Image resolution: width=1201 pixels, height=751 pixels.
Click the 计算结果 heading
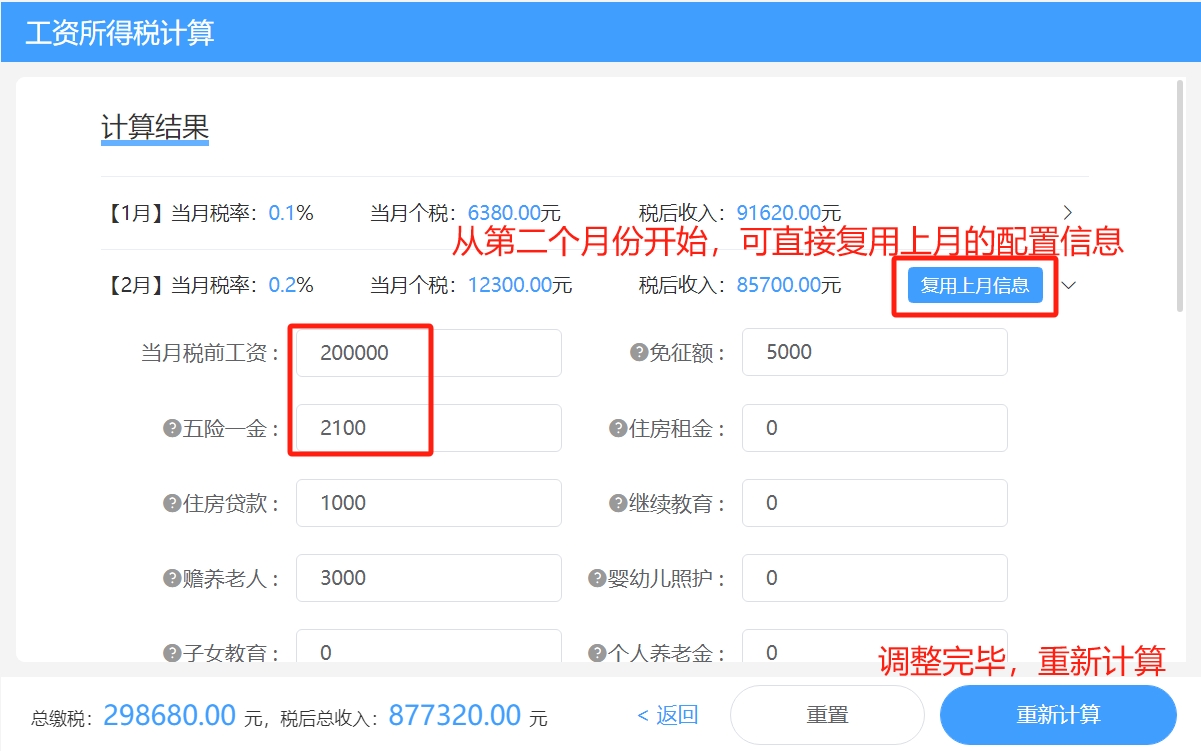click(155, 128)
